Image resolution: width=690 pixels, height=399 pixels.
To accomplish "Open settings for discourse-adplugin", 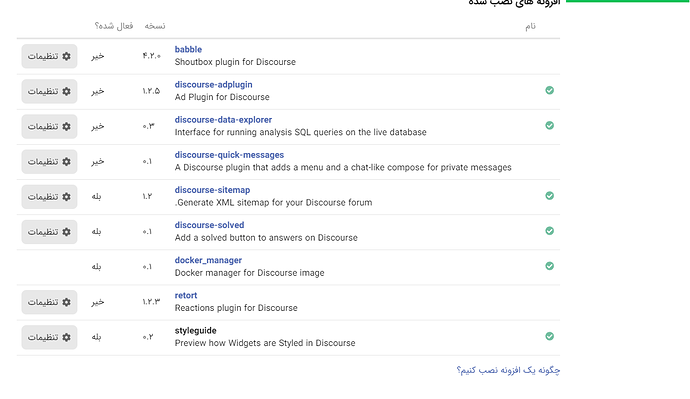I will 49,92.
